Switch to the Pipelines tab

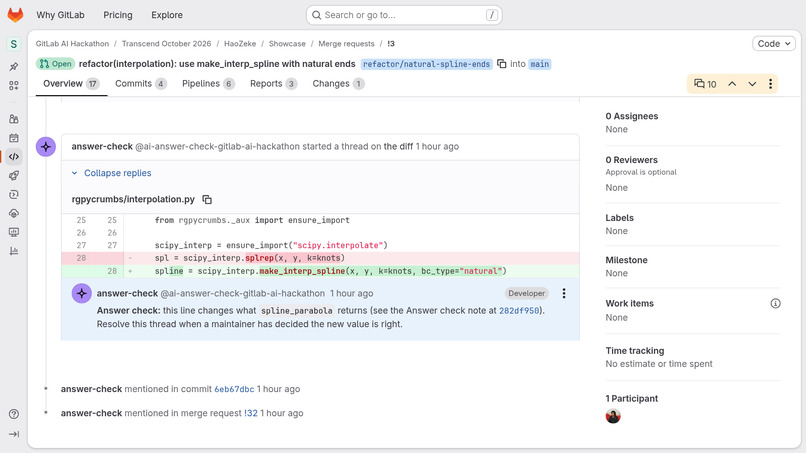[208, 84]
